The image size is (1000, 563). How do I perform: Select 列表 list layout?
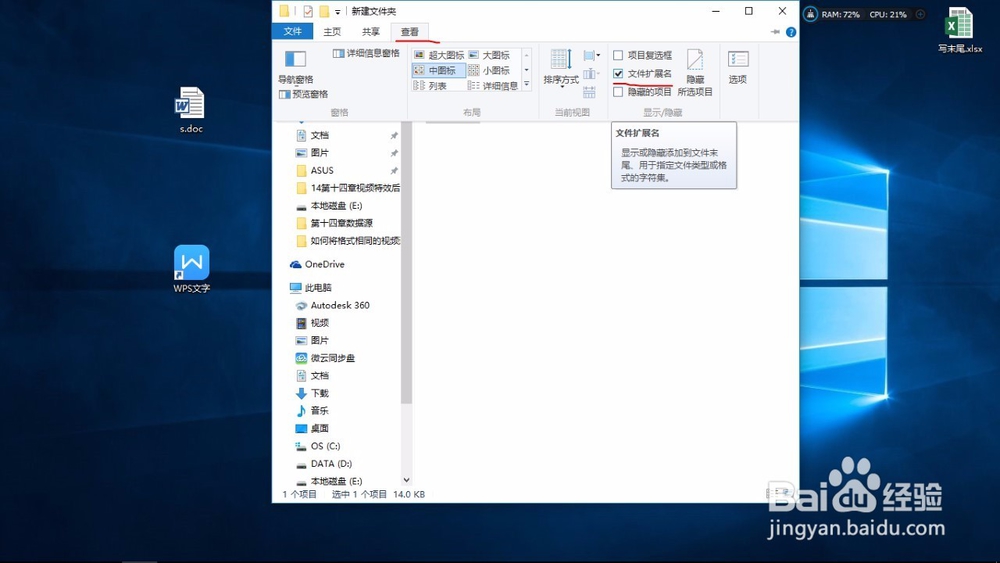click(x=432, y=85)
